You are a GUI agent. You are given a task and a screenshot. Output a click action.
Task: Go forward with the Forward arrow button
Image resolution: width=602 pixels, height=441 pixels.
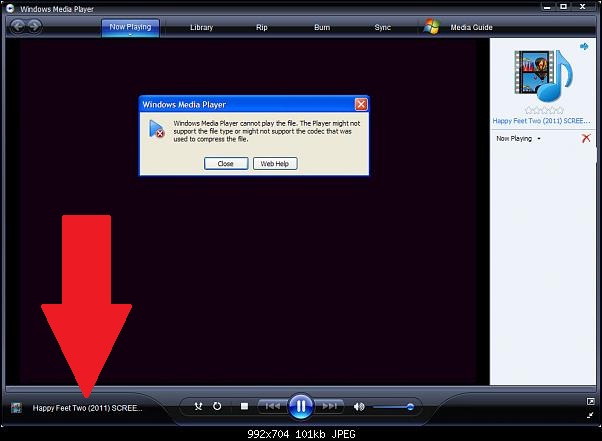[35, 26]
